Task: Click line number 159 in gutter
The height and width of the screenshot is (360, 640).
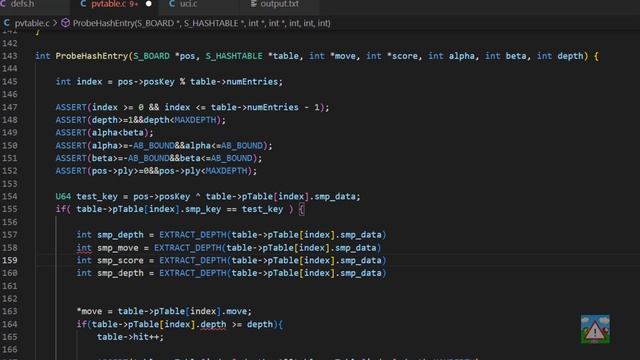Action: click(x=10, y=260)
